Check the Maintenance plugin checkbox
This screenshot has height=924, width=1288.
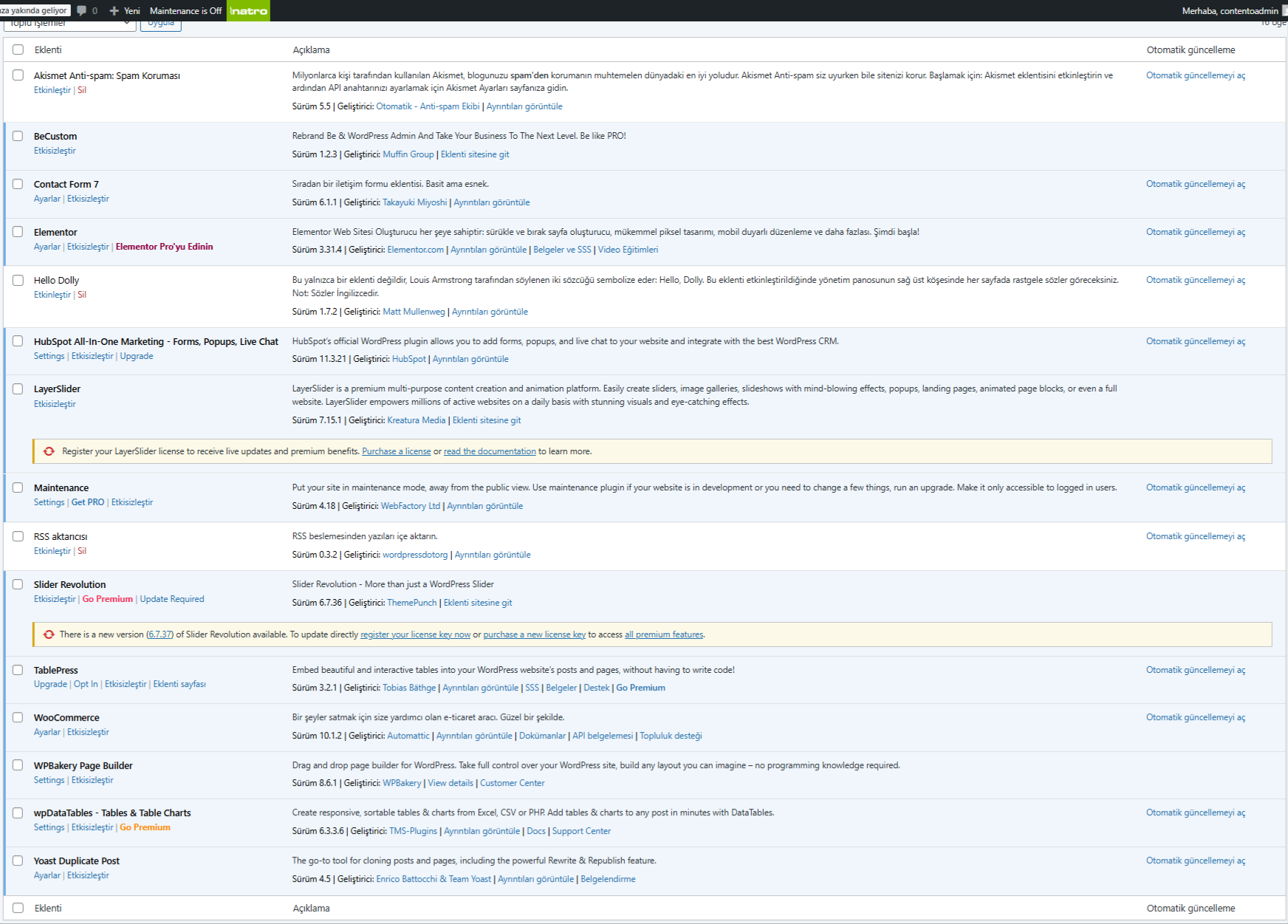pyautogui.click(x=18, y=487)
